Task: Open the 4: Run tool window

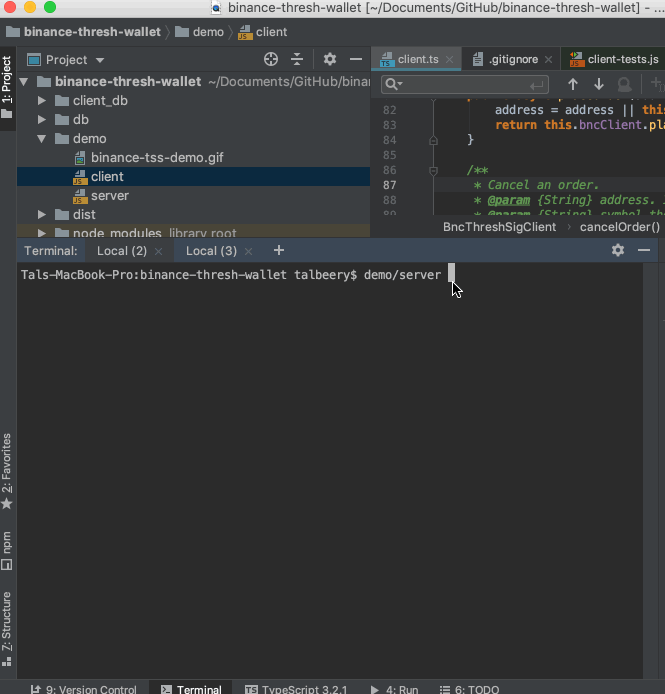Action: tap(394, 689)
